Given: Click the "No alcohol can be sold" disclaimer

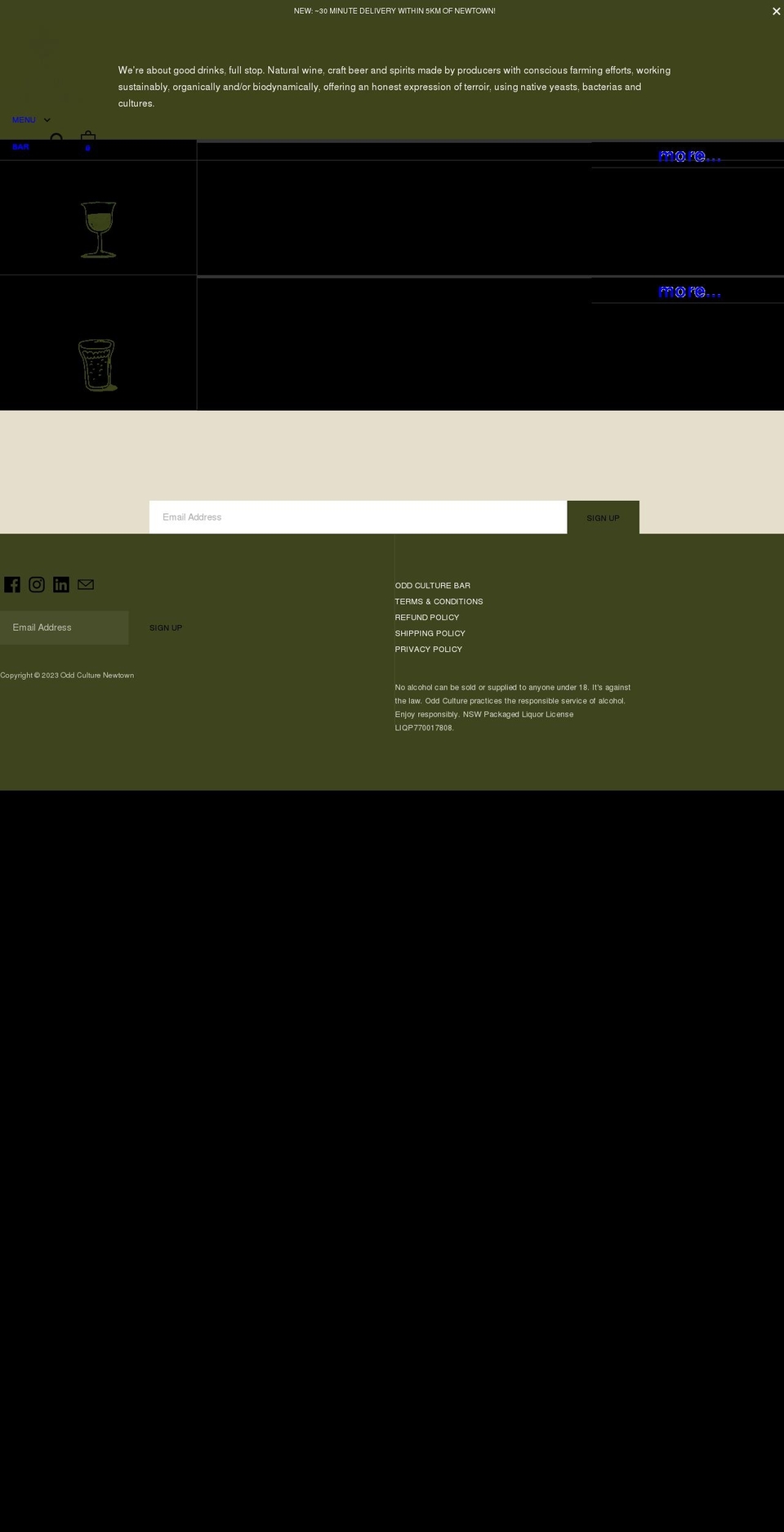Looking at the screenshot, I should 513,708.
